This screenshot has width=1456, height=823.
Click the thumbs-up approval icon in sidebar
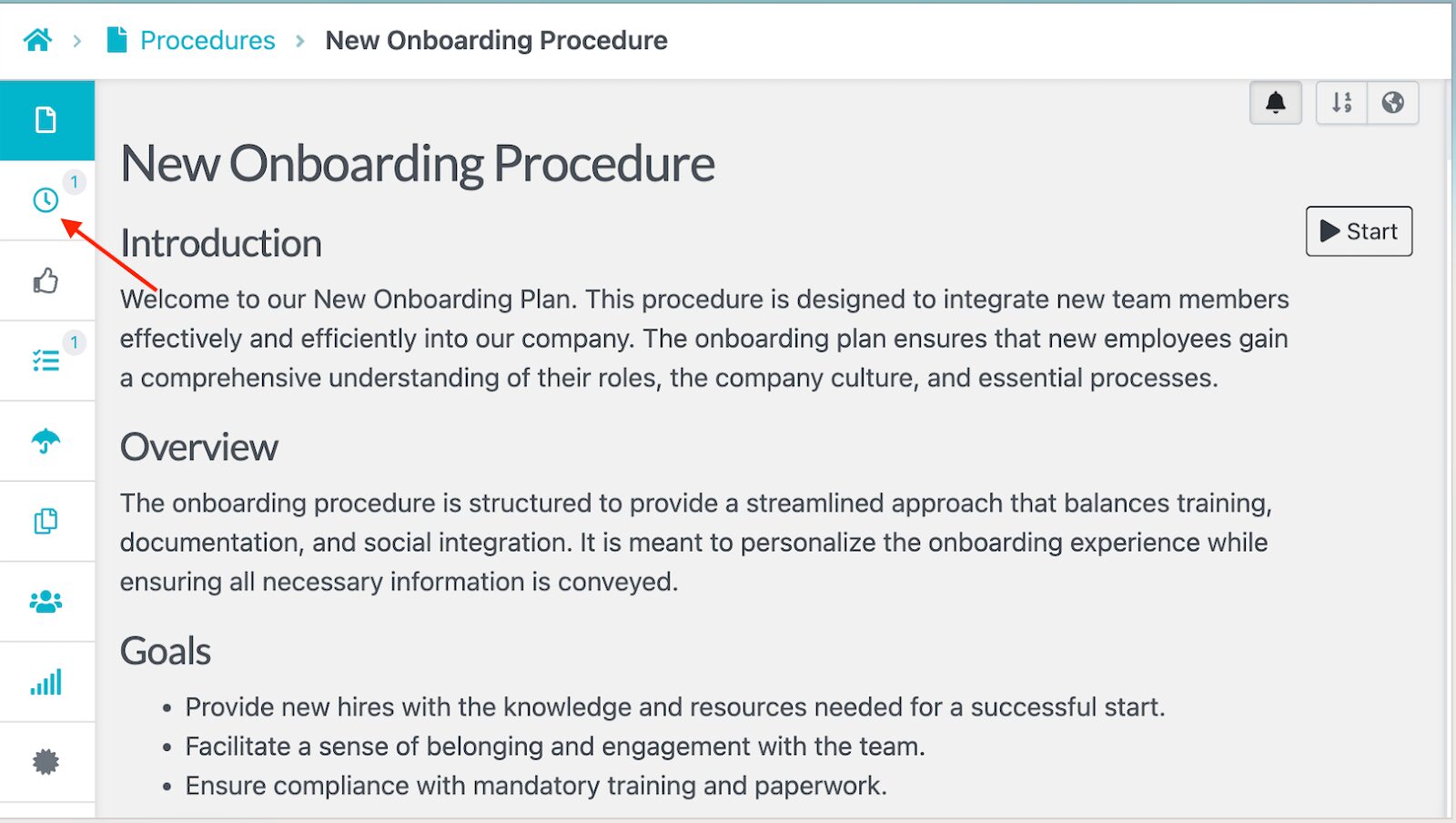(x=45, y=280)
